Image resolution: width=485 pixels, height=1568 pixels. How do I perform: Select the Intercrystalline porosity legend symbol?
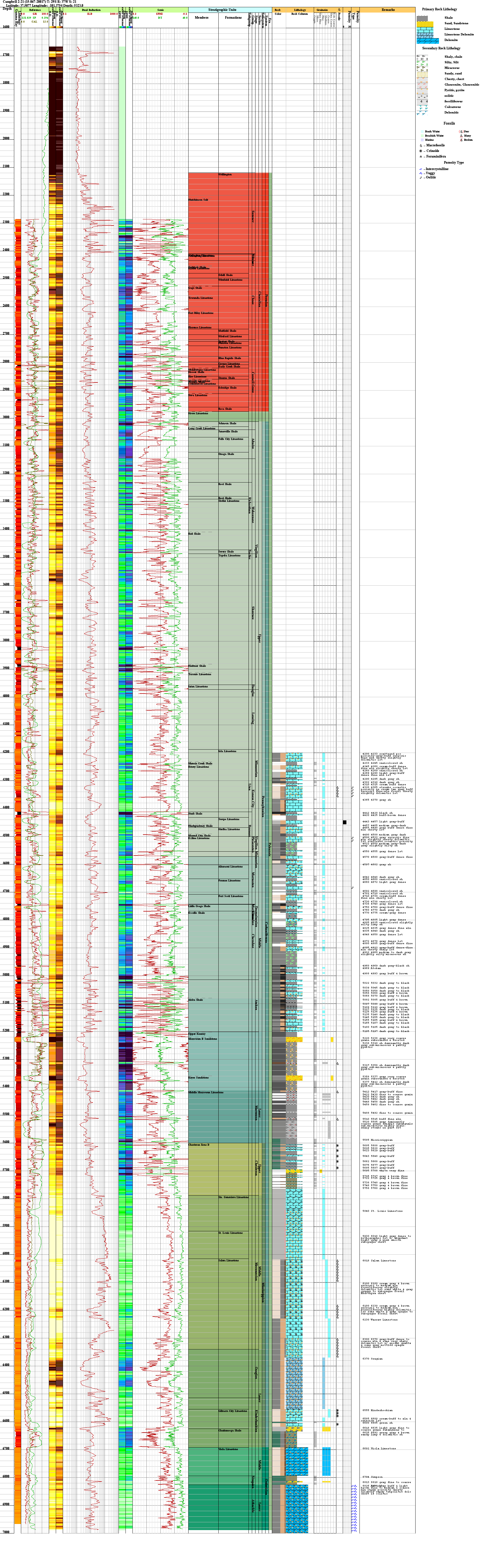[x=421, y=169]
